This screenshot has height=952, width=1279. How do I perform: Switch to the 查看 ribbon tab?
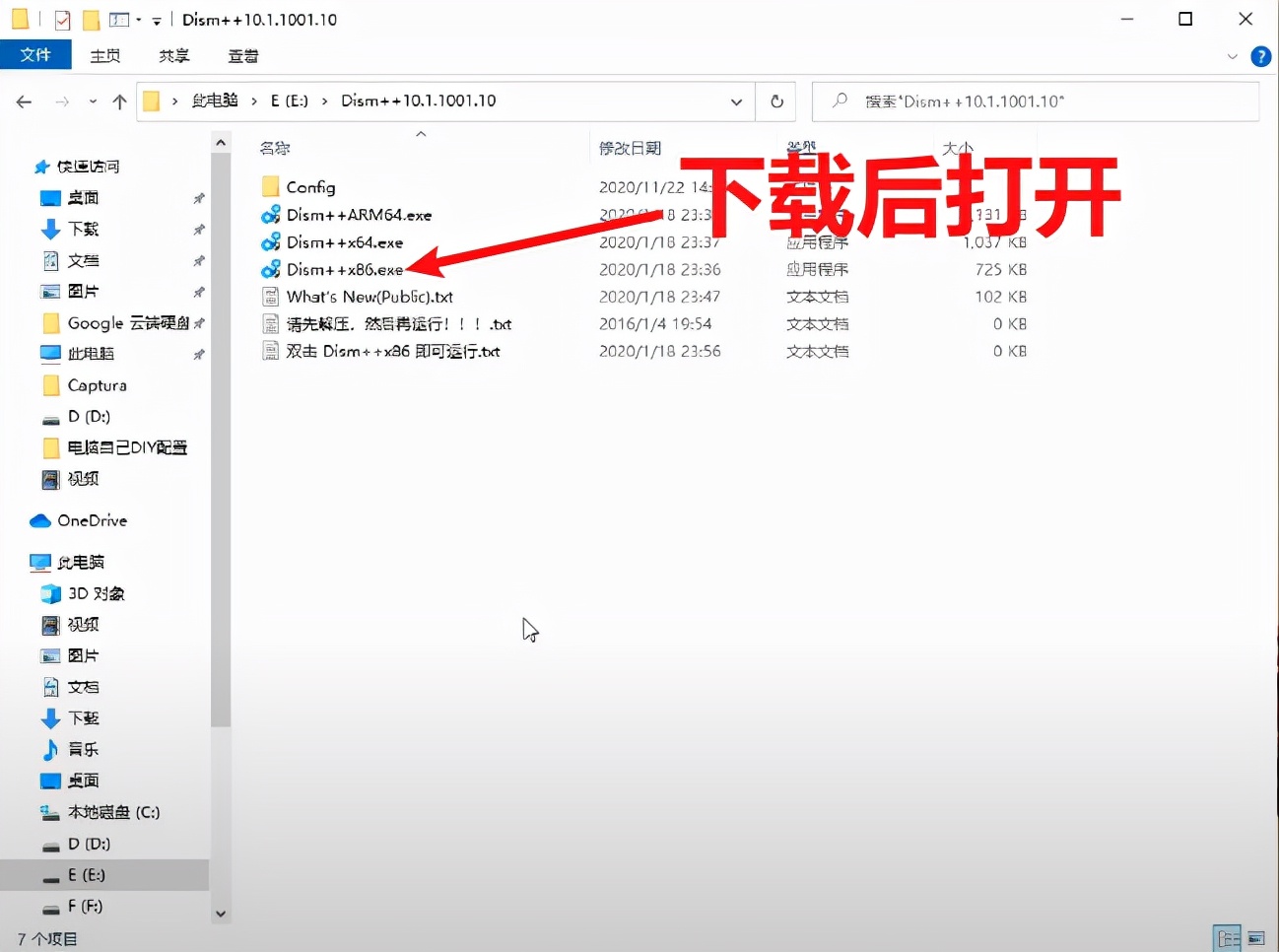pyautogui.click(x=242, y=56)
